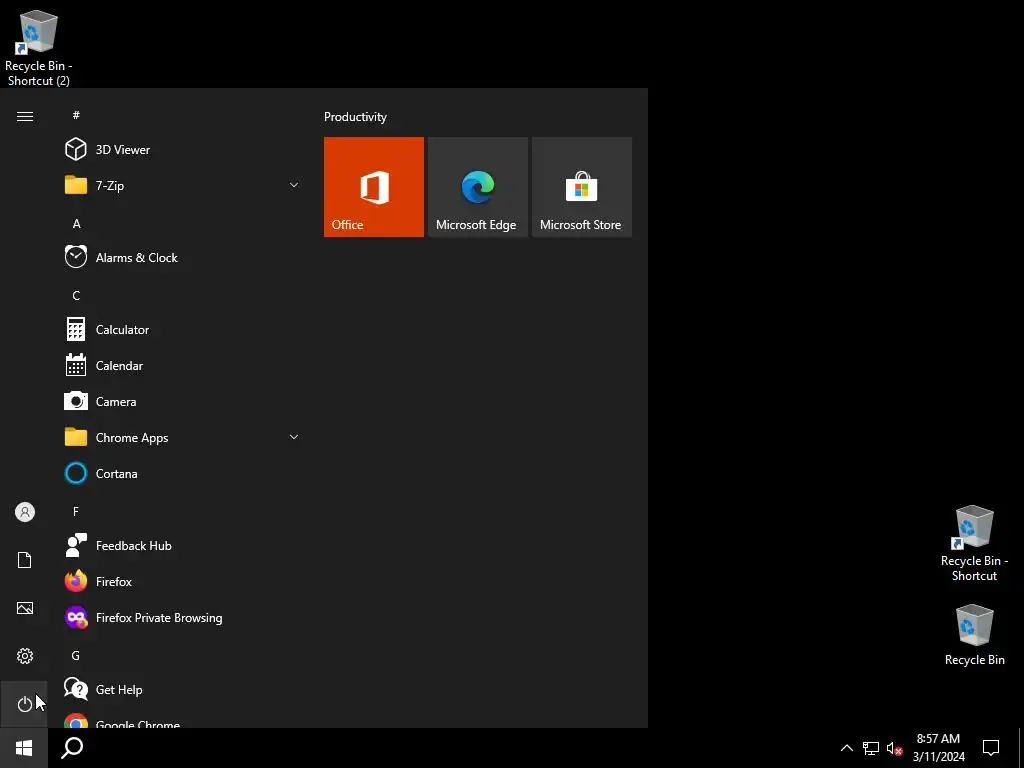Open the Get Help app
The image size is (1024, 768).
pos(183,689)
